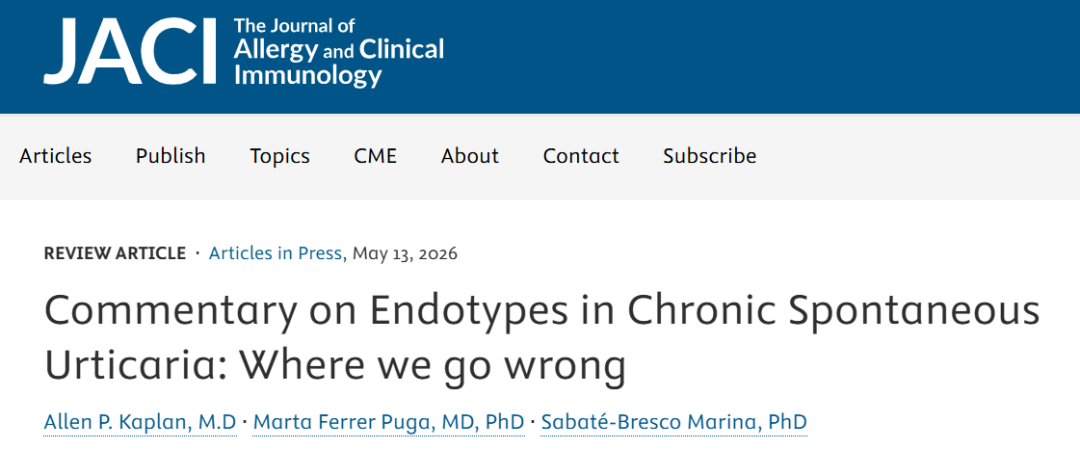Open the Publish navigation item
Image resolution: width=1080 pixels, height=449 pixels.
[x=170, y=156]
